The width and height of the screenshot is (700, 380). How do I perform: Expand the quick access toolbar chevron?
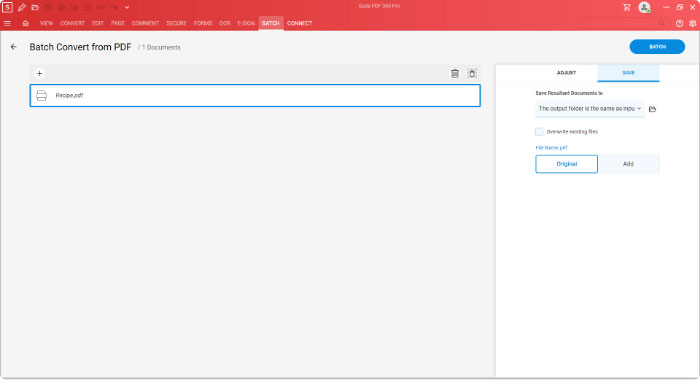pos(127,7)
